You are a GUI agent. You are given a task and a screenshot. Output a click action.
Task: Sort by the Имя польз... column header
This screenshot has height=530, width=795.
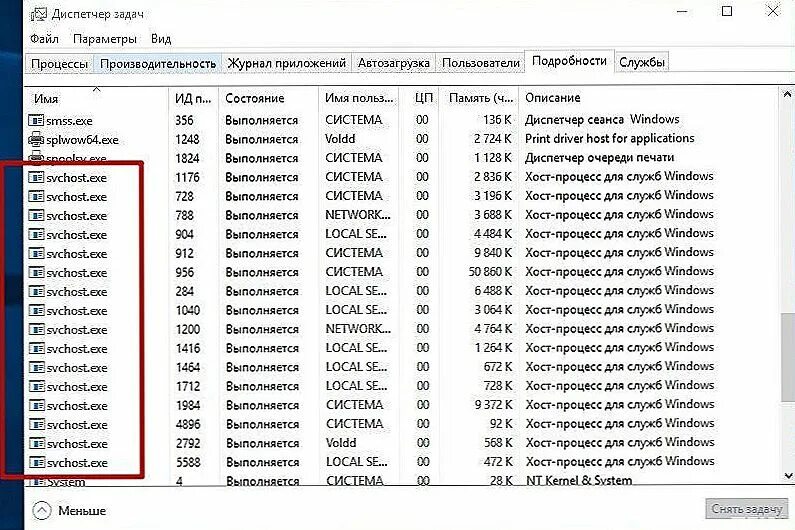point(359,98)
